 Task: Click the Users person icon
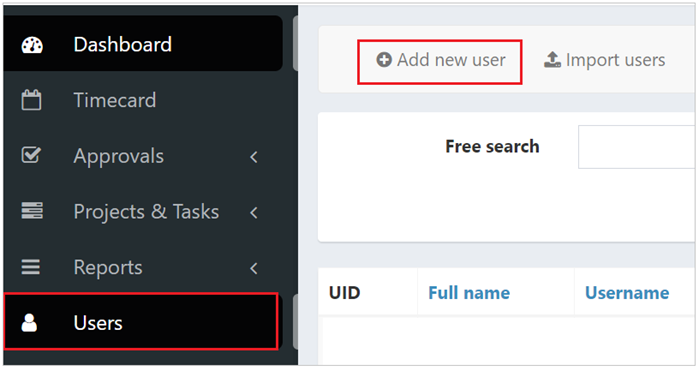(x=29, y=323)
